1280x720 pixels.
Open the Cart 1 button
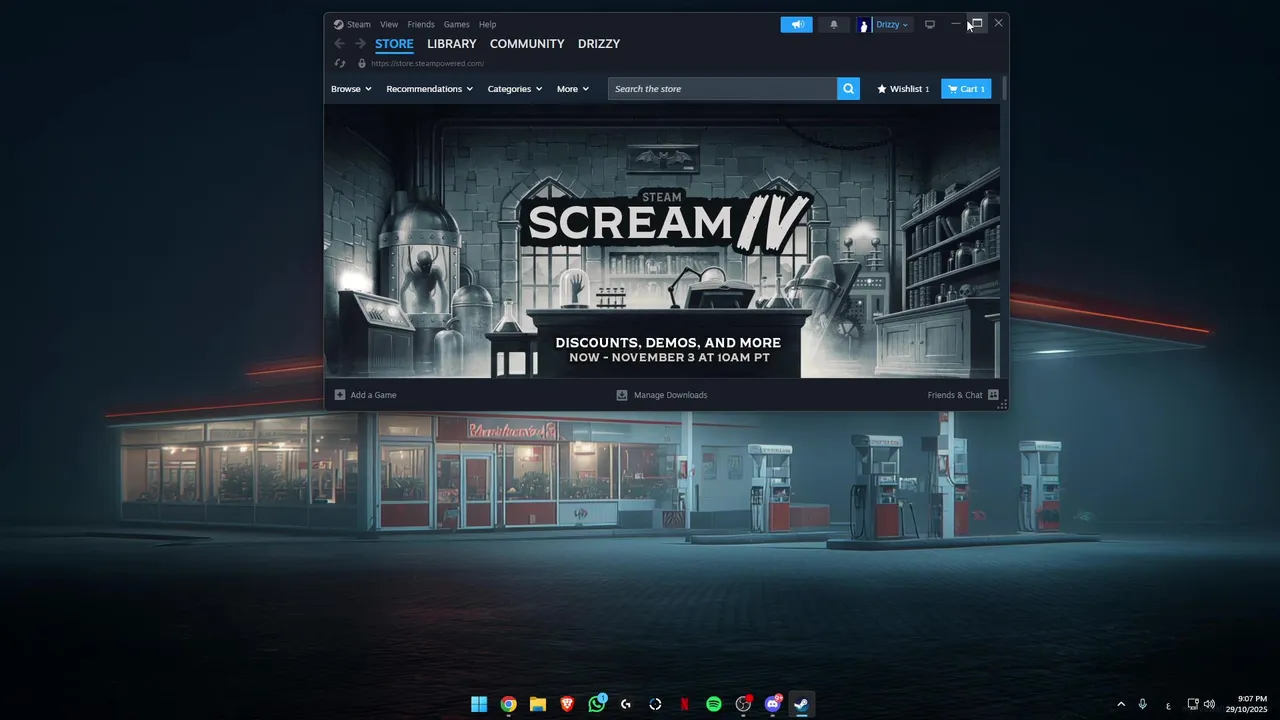click(x=966, y=89)
